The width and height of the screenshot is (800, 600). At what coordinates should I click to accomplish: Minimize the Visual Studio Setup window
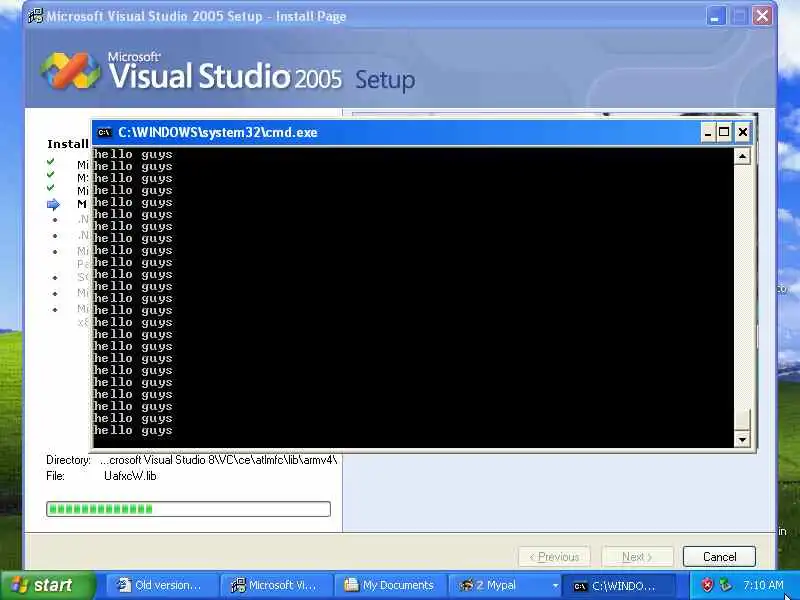(715, 16)
